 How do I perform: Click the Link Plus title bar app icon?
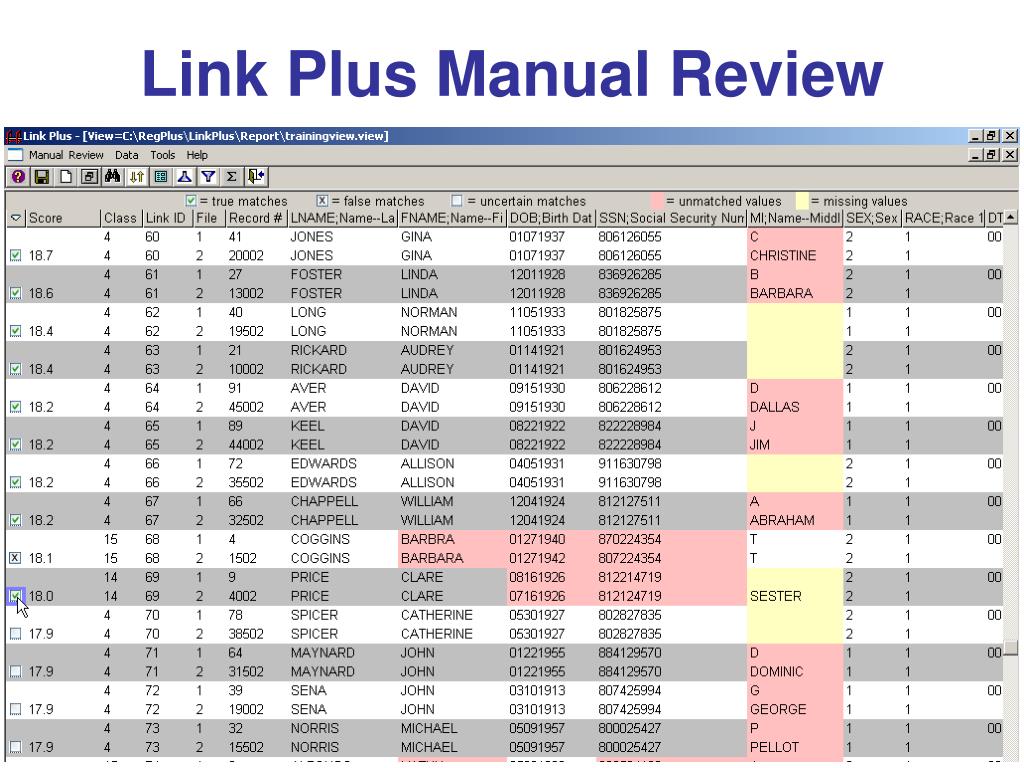pyautogui.click(x=14, y=136)
